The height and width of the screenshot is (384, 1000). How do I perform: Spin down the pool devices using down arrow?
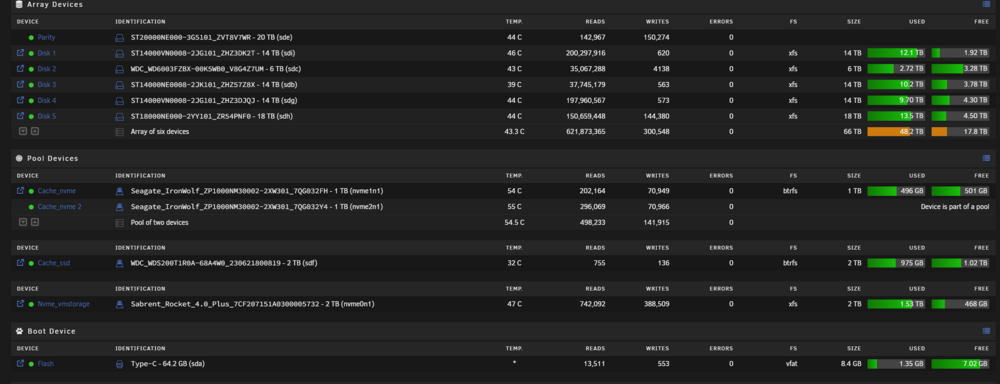click(x=23, y=223)
